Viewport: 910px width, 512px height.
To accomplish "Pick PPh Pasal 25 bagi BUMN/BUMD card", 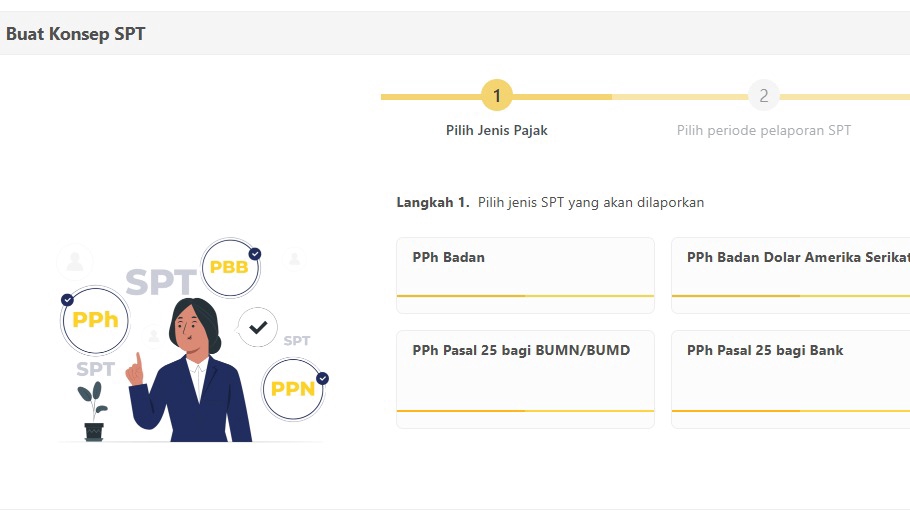I will (x=525, y=379).
